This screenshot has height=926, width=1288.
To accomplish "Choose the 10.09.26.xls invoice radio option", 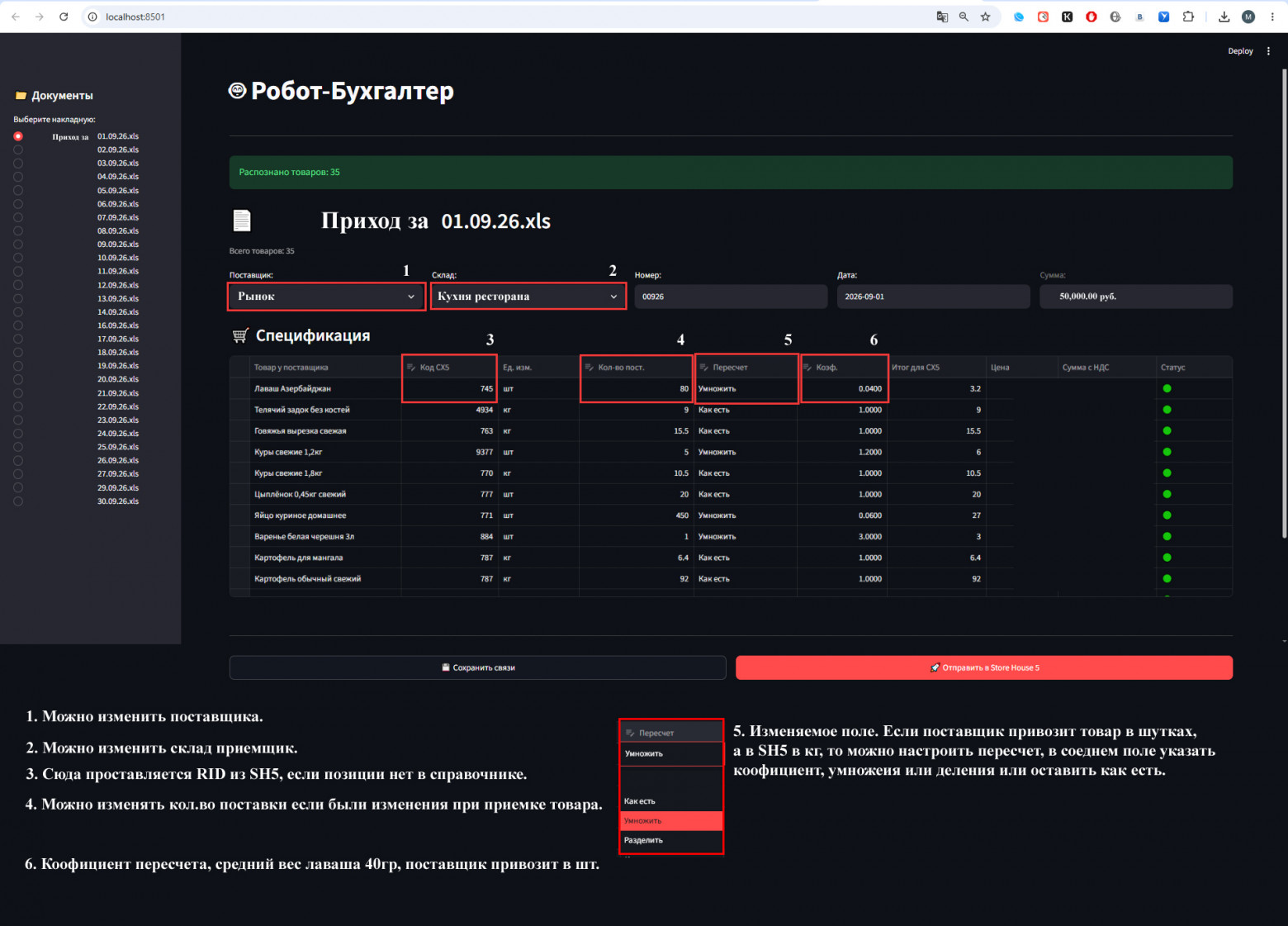I will [x=18, y=258].
